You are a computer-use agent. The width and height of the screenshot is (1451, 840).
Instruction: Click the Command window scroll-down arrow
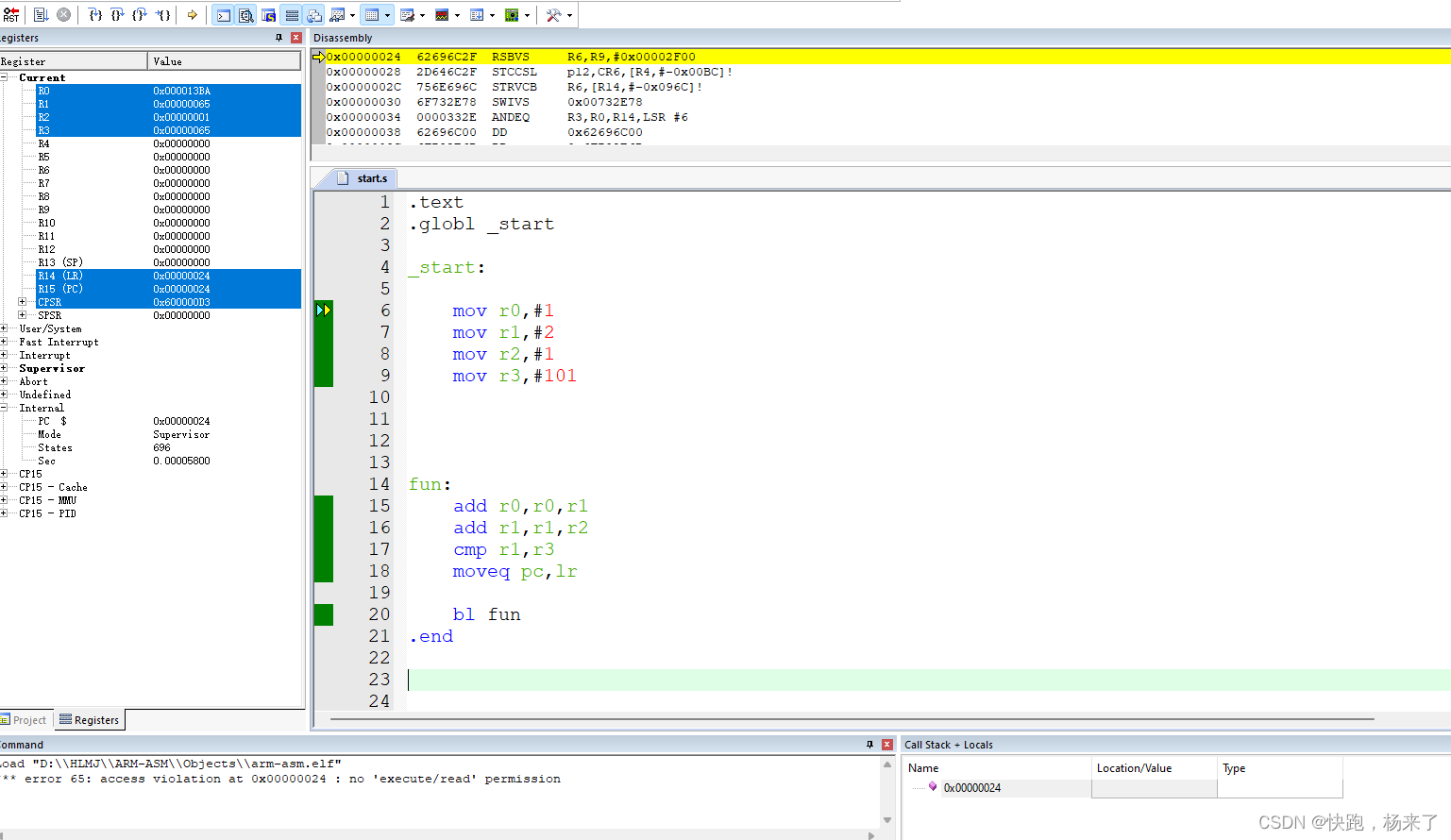pos(887,820)
